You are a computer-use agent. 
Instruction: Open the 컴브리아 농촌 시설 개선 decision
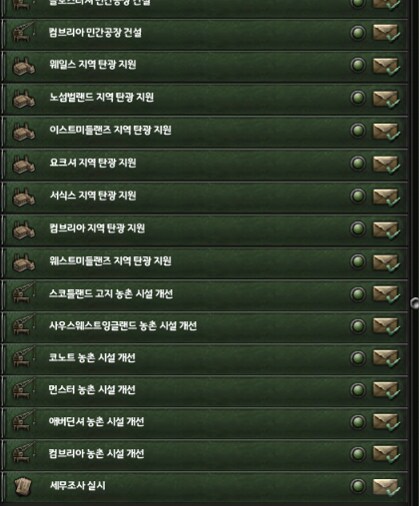(205, 454)
